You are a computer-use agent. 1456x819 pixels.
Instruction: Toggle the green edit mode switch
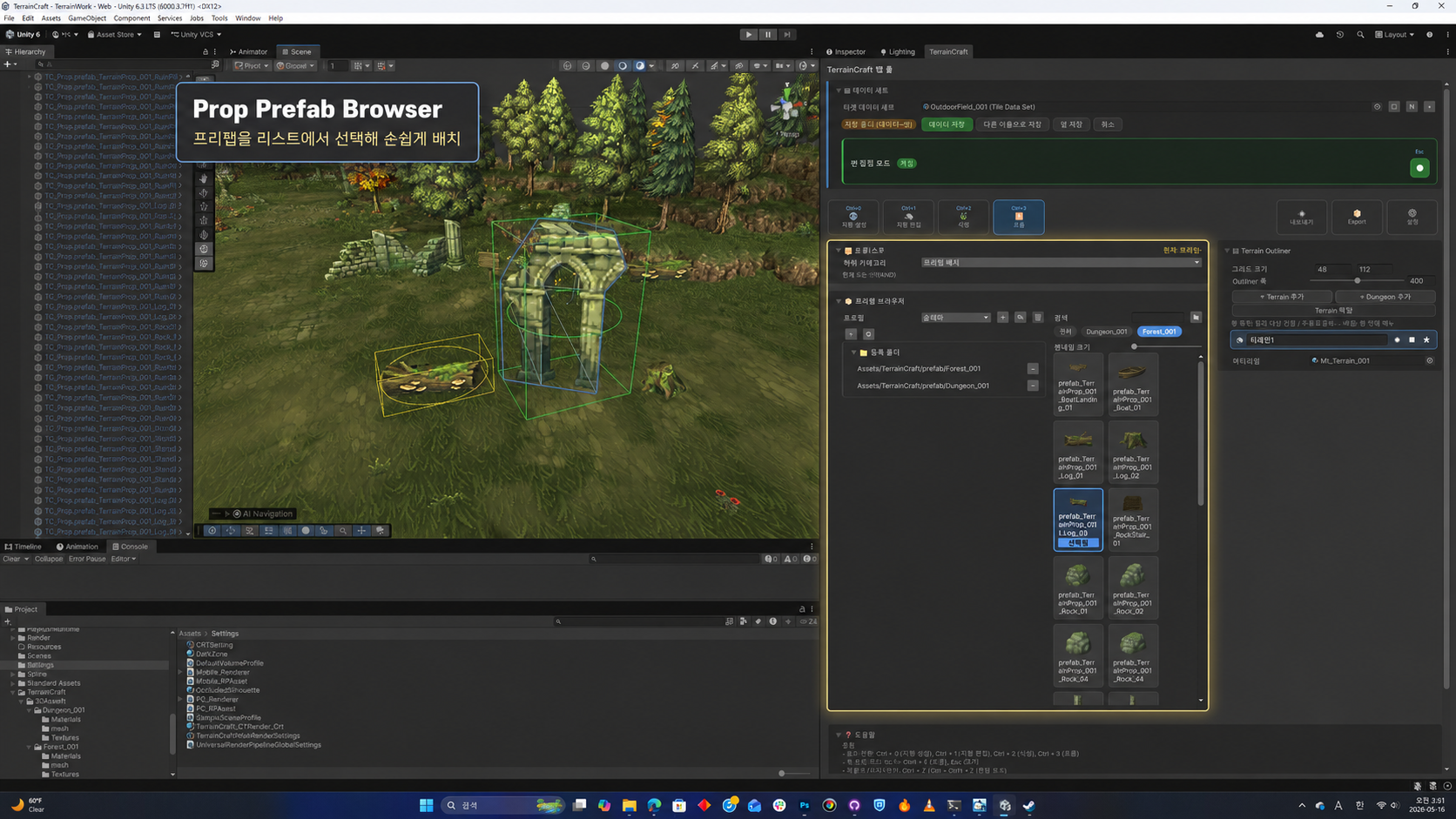[x=1419, y=168]
